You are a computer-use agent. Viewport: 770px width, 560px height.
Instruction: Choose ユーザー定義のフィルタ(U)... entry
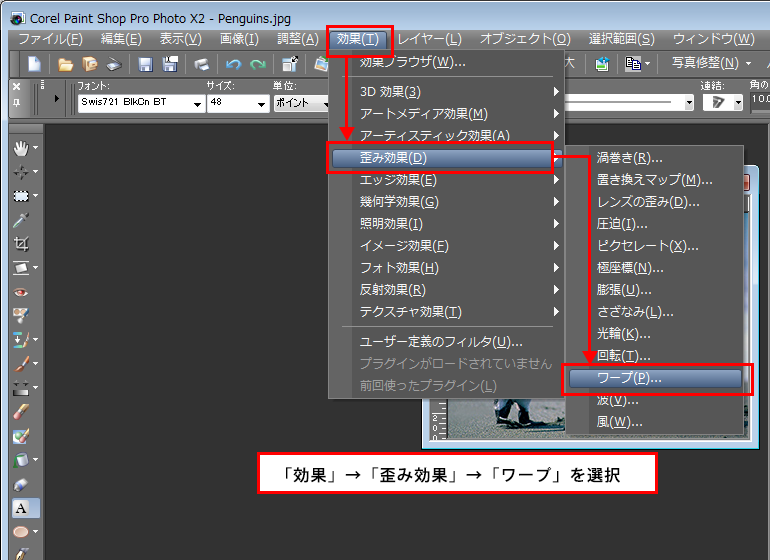tap(447, 341)
